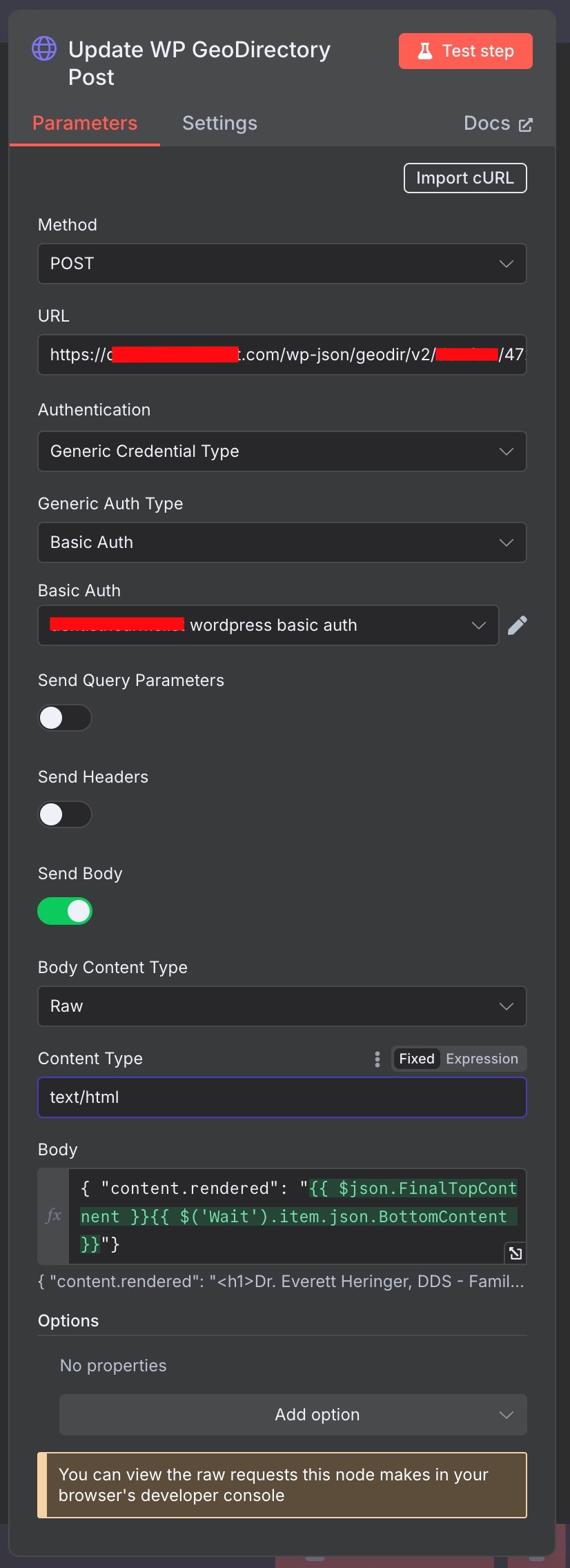Edit Basic Auth credential with pencil icon
Viewport: 570px width, 1568px height.
point(518,625)
